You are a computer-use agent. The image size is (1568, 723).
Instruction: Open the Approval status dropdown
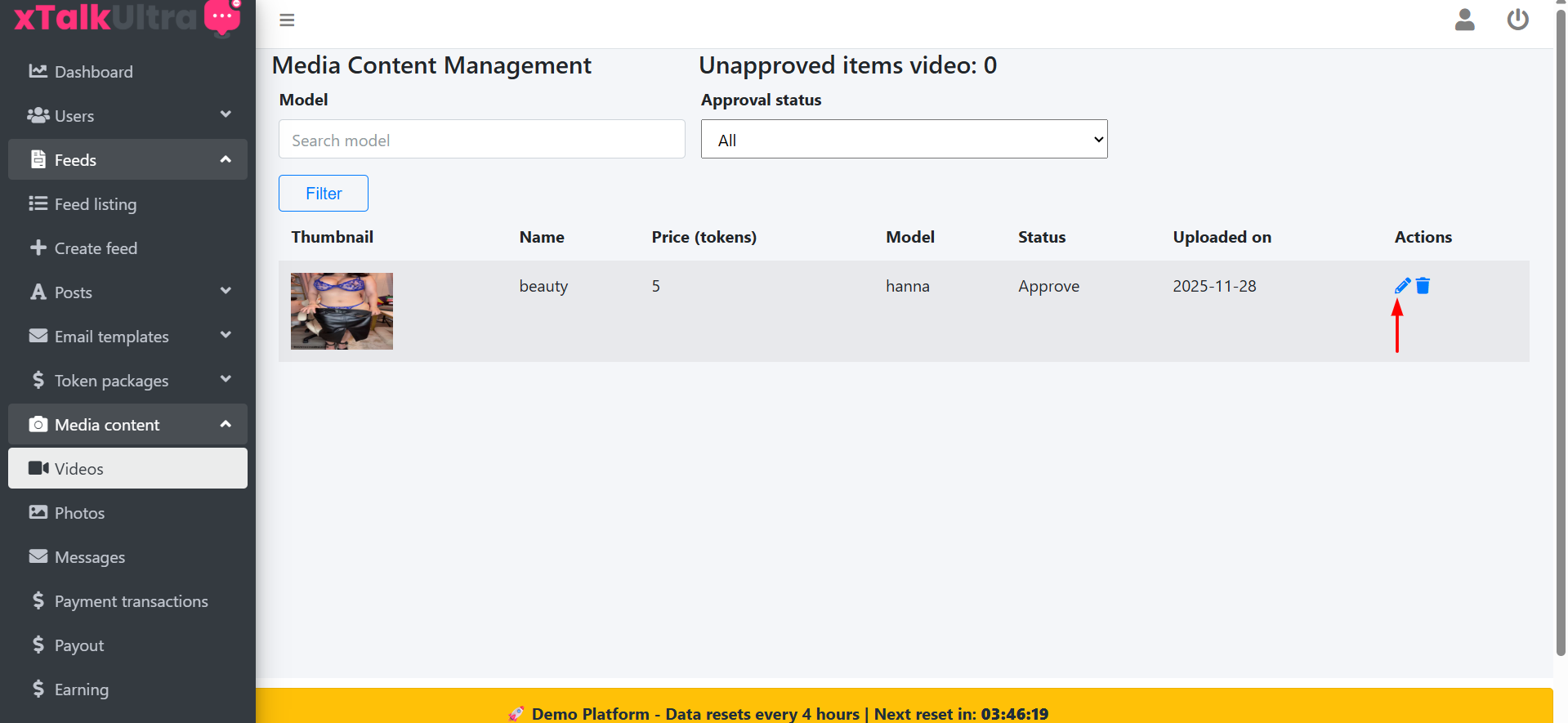pos(904,140)
